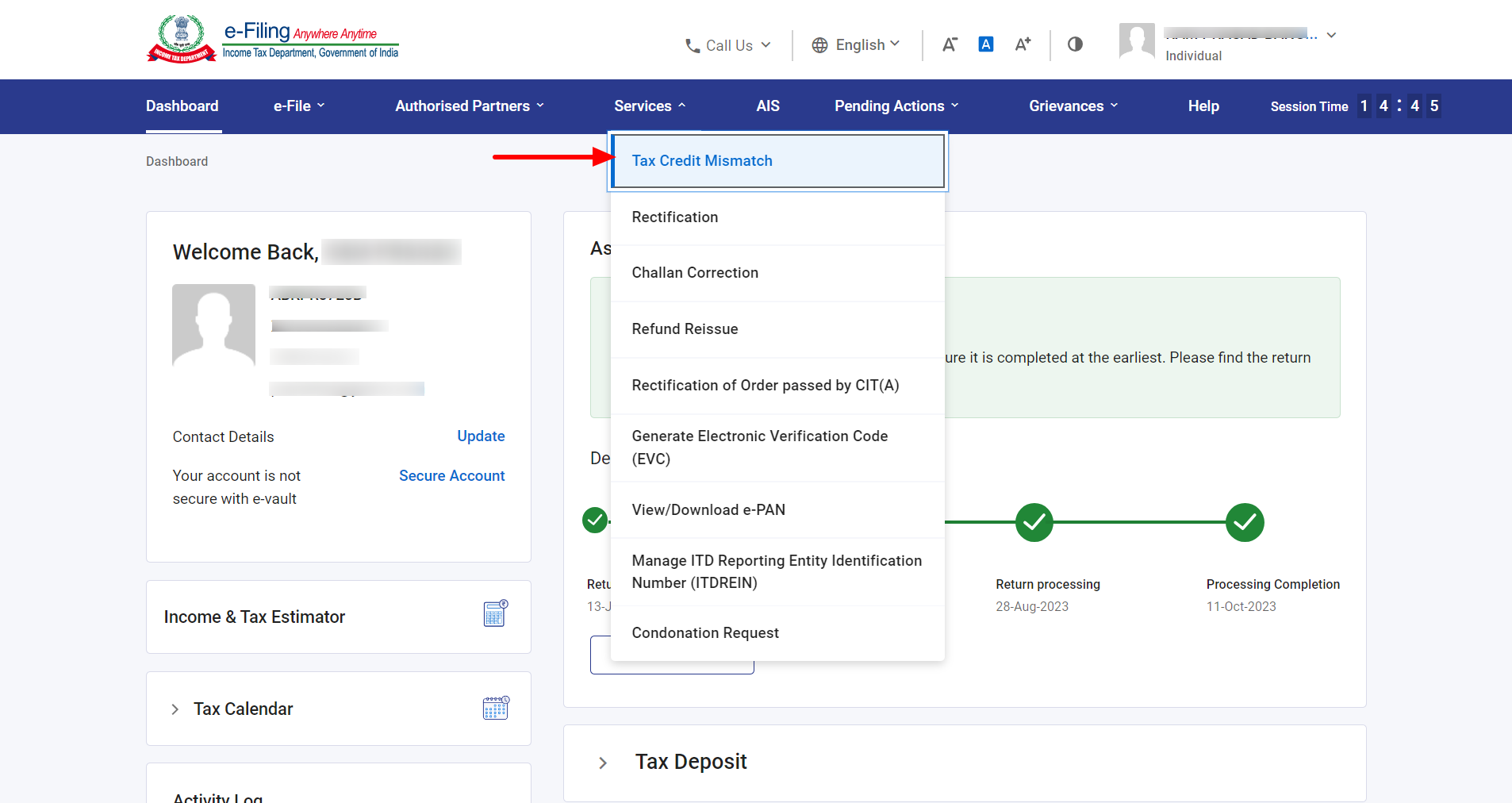Click the first green checkmark status step
This screenshot has width=1512, height=803.
595,521
